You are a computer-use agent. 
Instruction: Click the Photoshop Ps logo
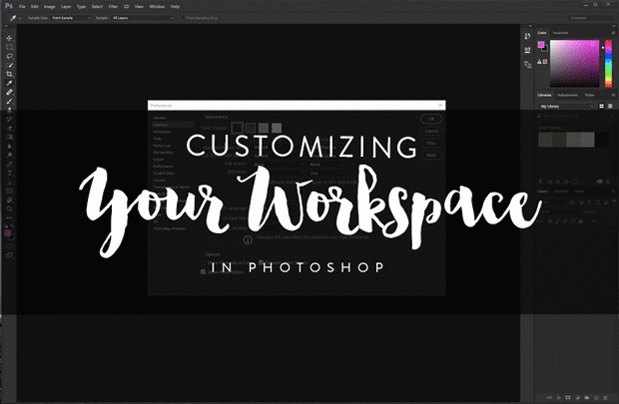point(9,6)
